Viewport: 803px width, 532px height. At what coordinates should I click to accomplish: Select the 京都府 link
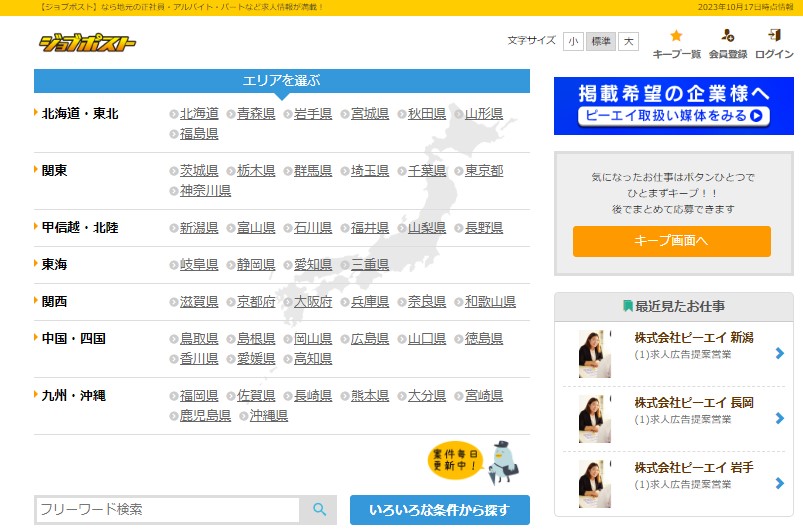(x=256, y=302)
